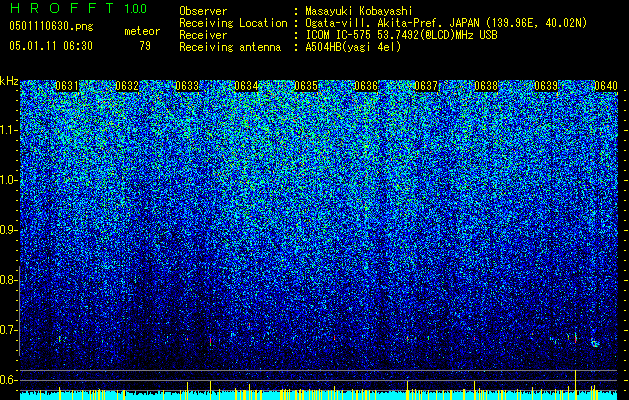Click the tallest yellow spike near 0639
Viewport: 629px width, 400px height.
(576, 384)
